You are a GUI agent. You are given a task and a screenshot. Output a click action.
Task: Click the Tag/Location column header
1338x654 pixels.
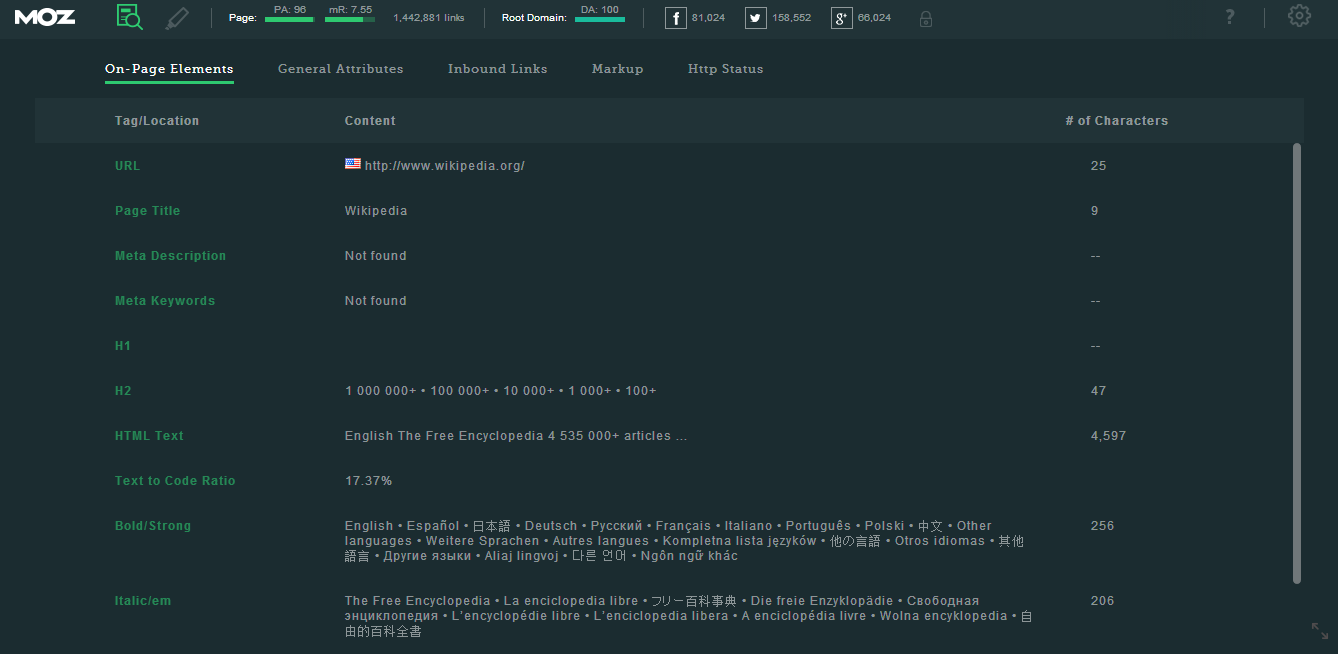pos(157,121)
